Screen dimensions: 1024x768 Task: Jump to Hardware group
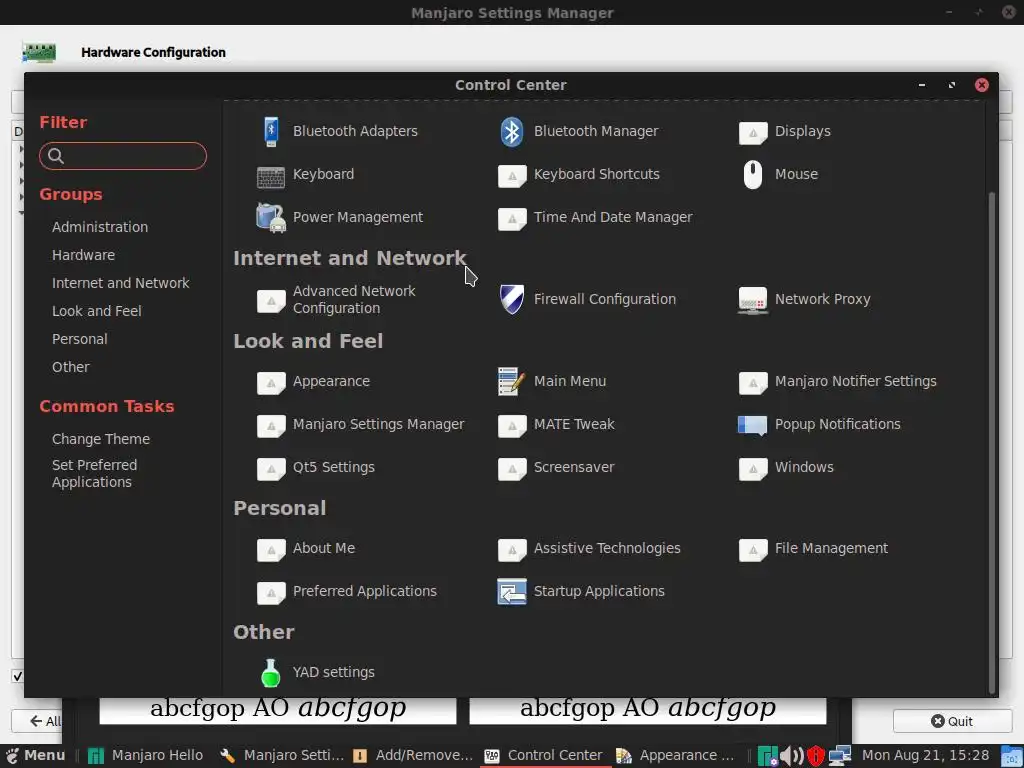pyautogui.click(x=84, y=255)
